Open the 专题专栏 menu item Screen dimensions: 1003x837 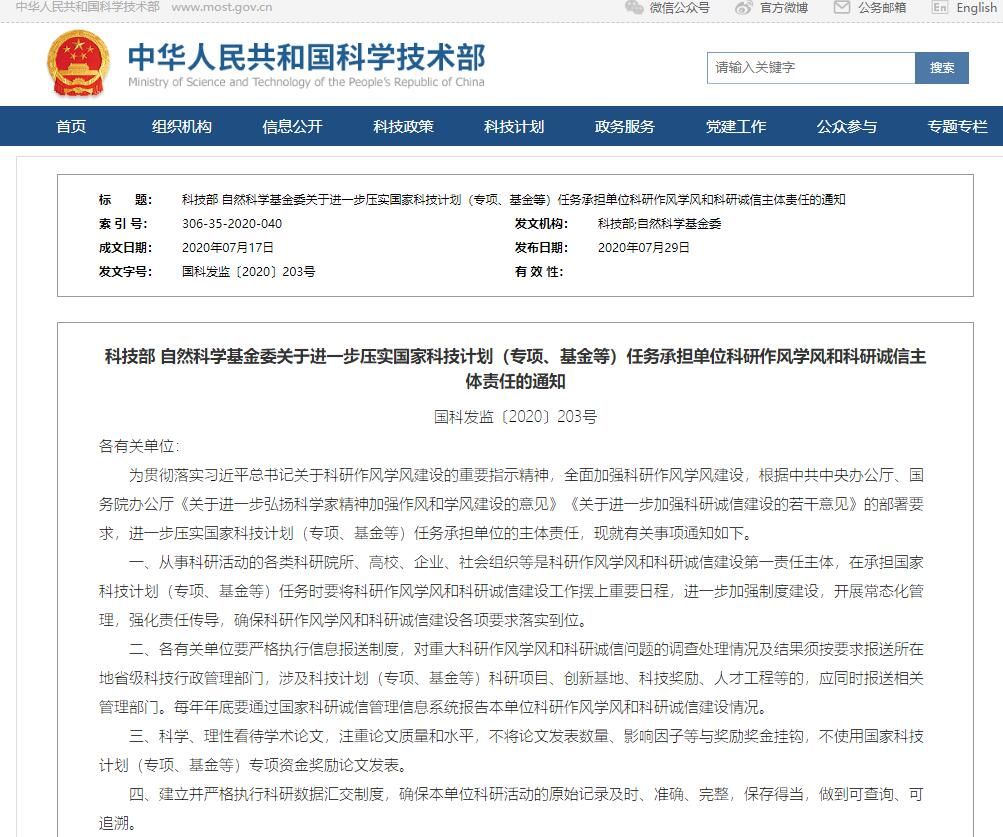click(956, 127)
